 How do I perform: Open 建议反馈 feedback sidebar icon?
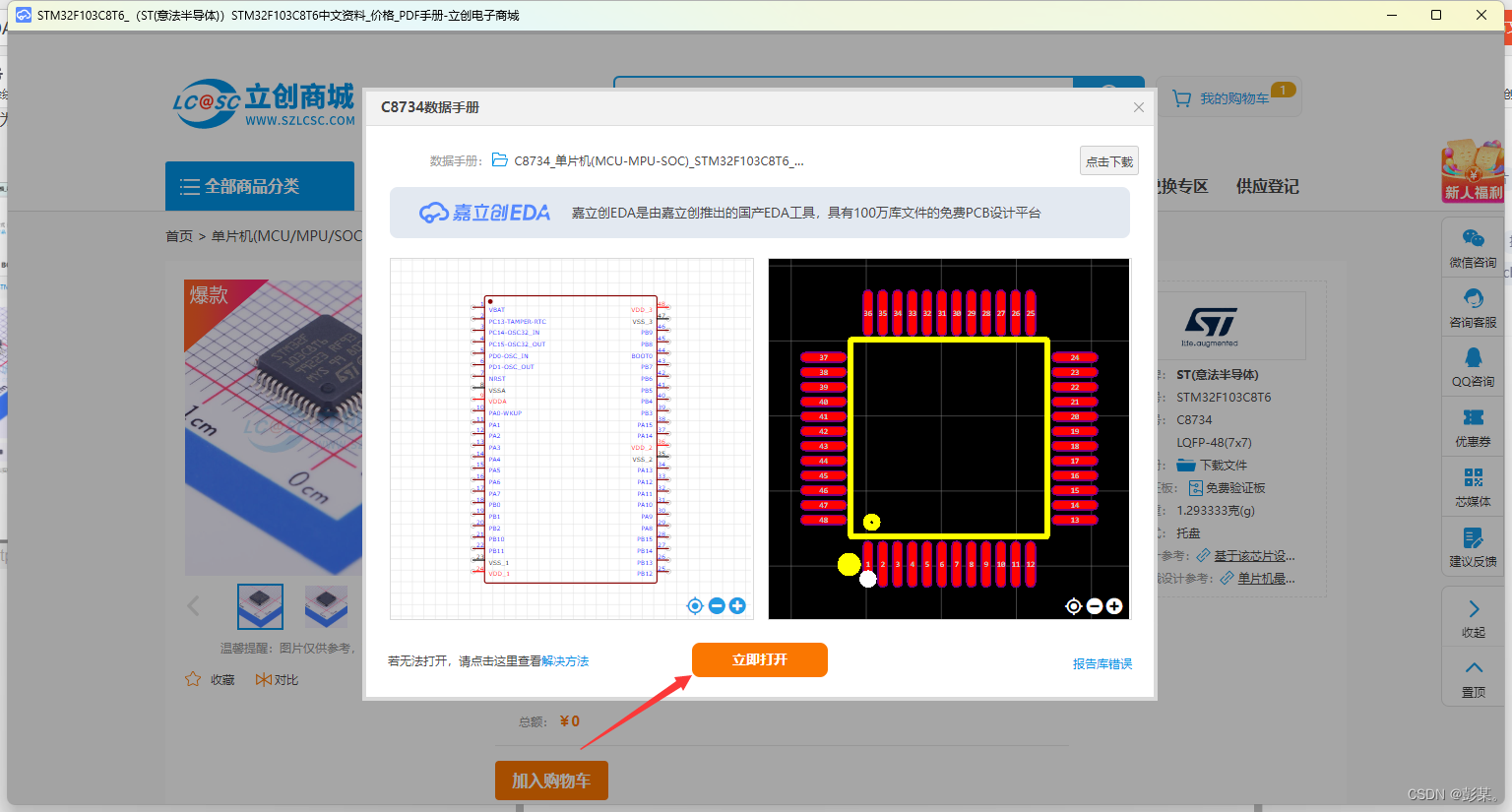coord(1473,547)
